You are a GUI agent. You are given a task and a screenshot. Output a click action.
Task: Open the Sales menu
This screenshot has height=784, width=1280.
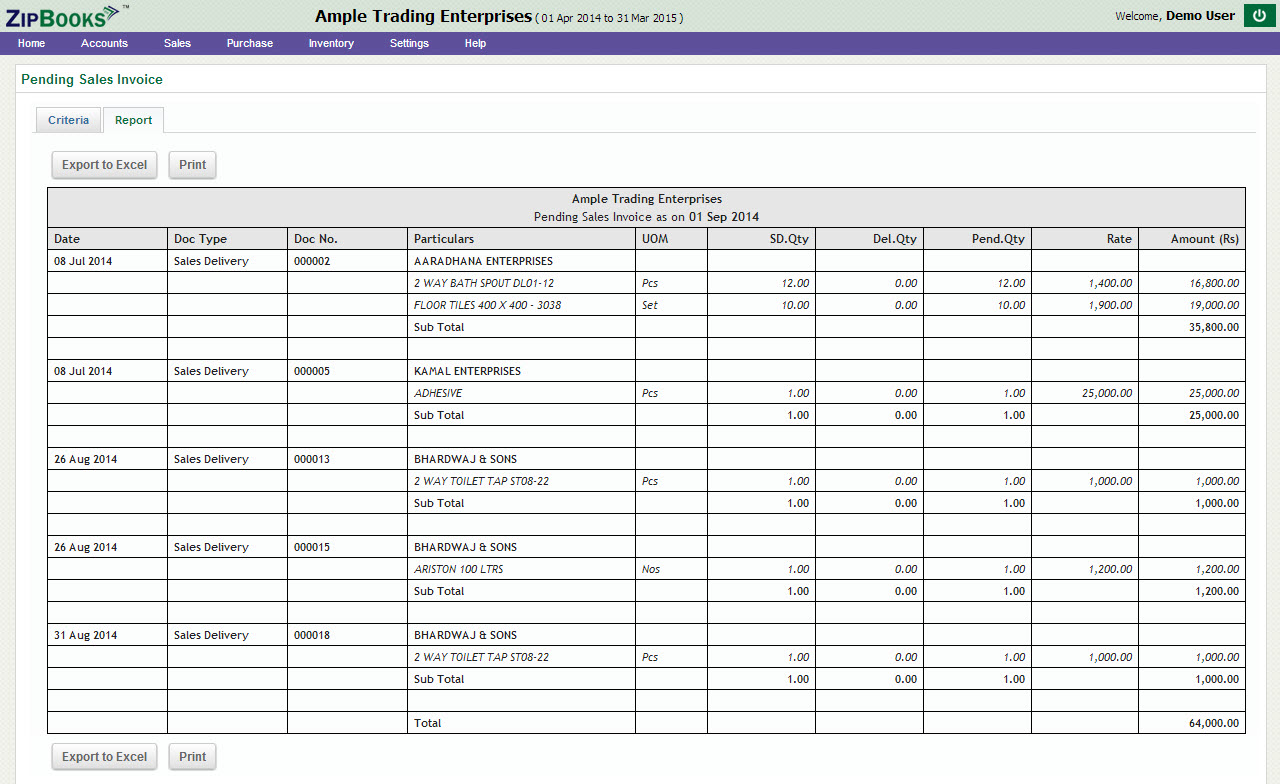tap(177, 43)
